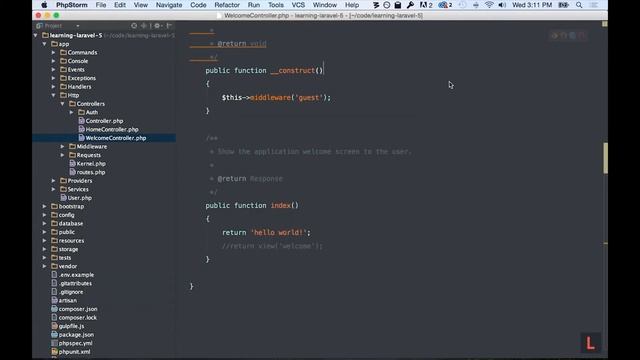Click the 'hello world!' string in code

278,232
